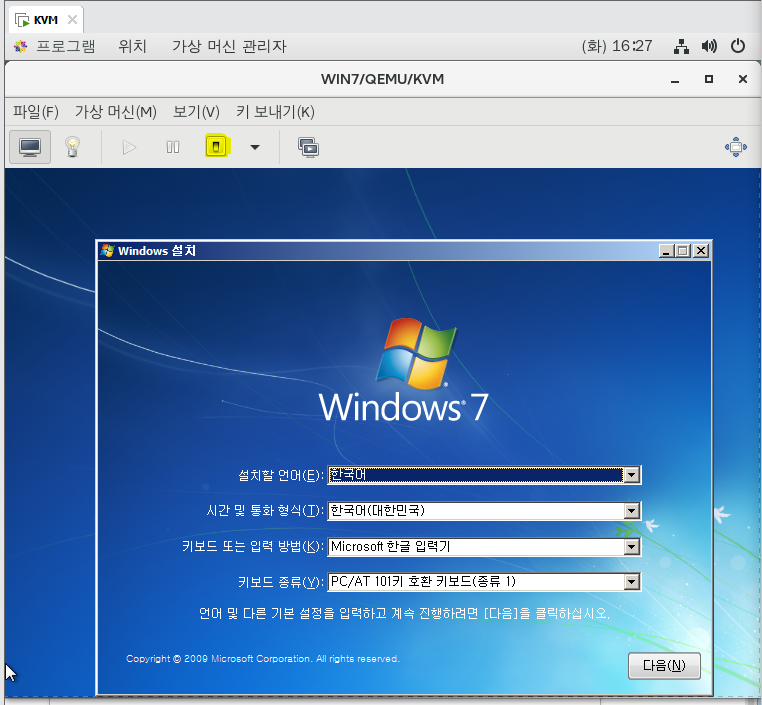The image size is (762, 705).
Task: Click the Run virtual machine play button
Action: (129, 147)
